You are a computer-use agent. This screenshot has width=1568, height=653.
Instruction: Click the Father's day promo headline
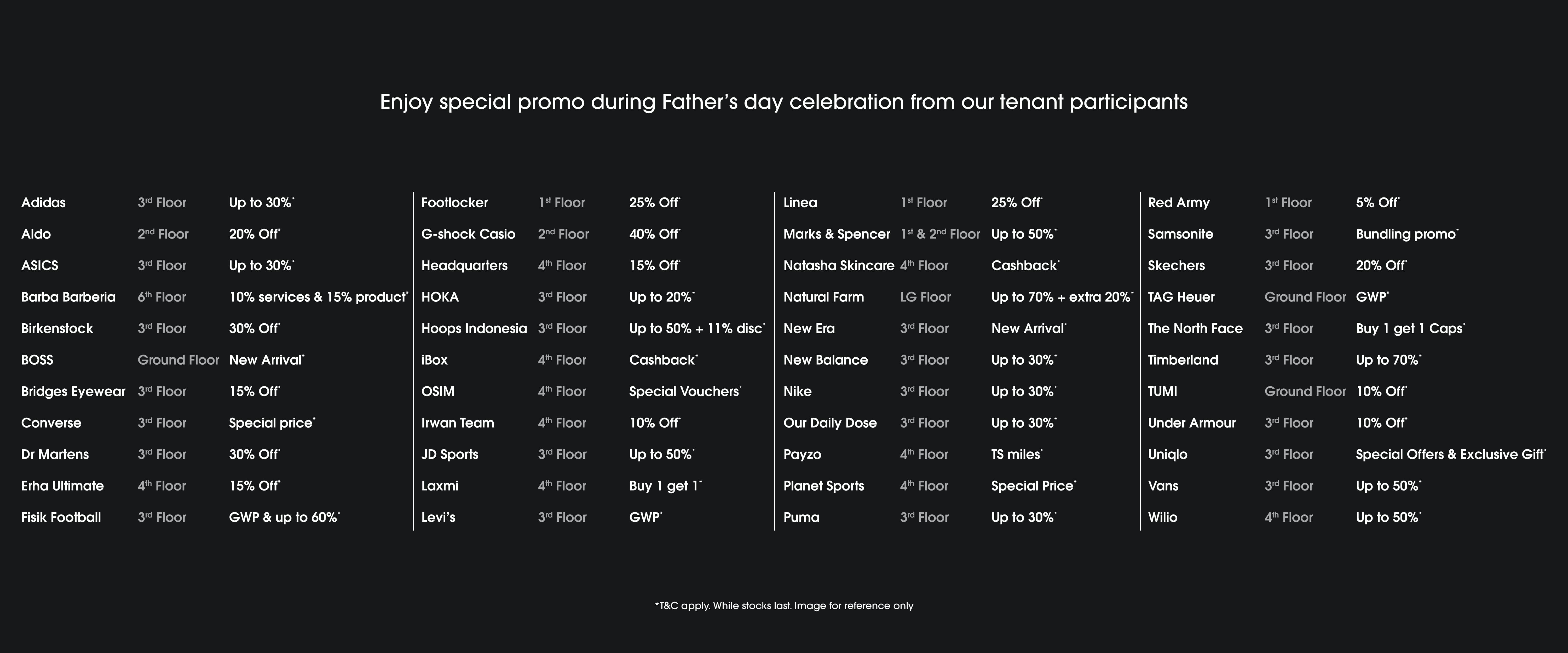tap(783, 102)
